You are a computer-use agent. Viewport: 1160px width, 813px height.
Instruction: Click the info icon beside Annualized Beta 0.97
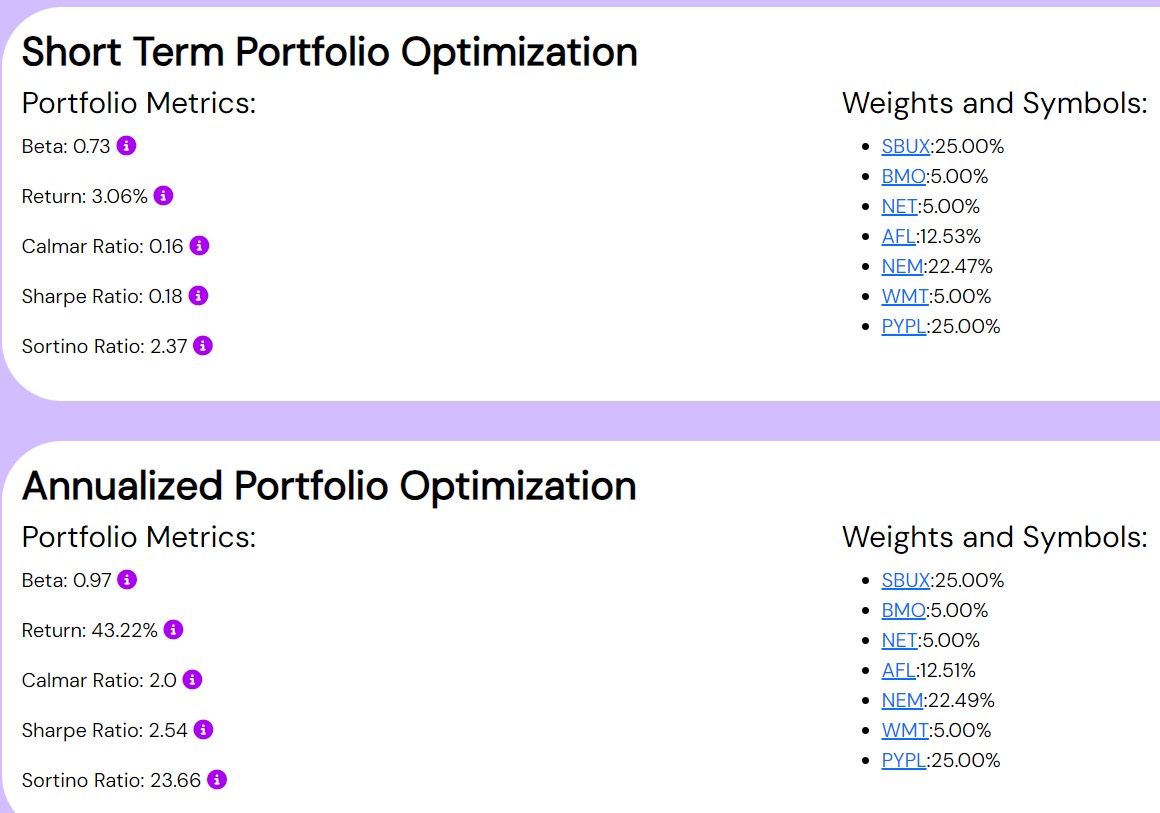(x=127, y=580)
